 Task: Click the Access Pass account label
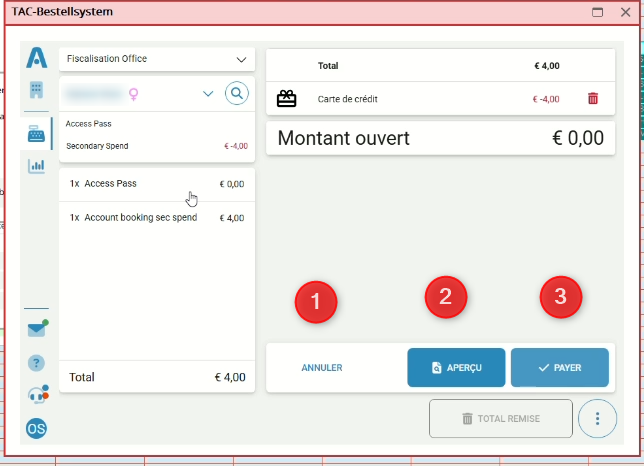click(x=88, y=124)
